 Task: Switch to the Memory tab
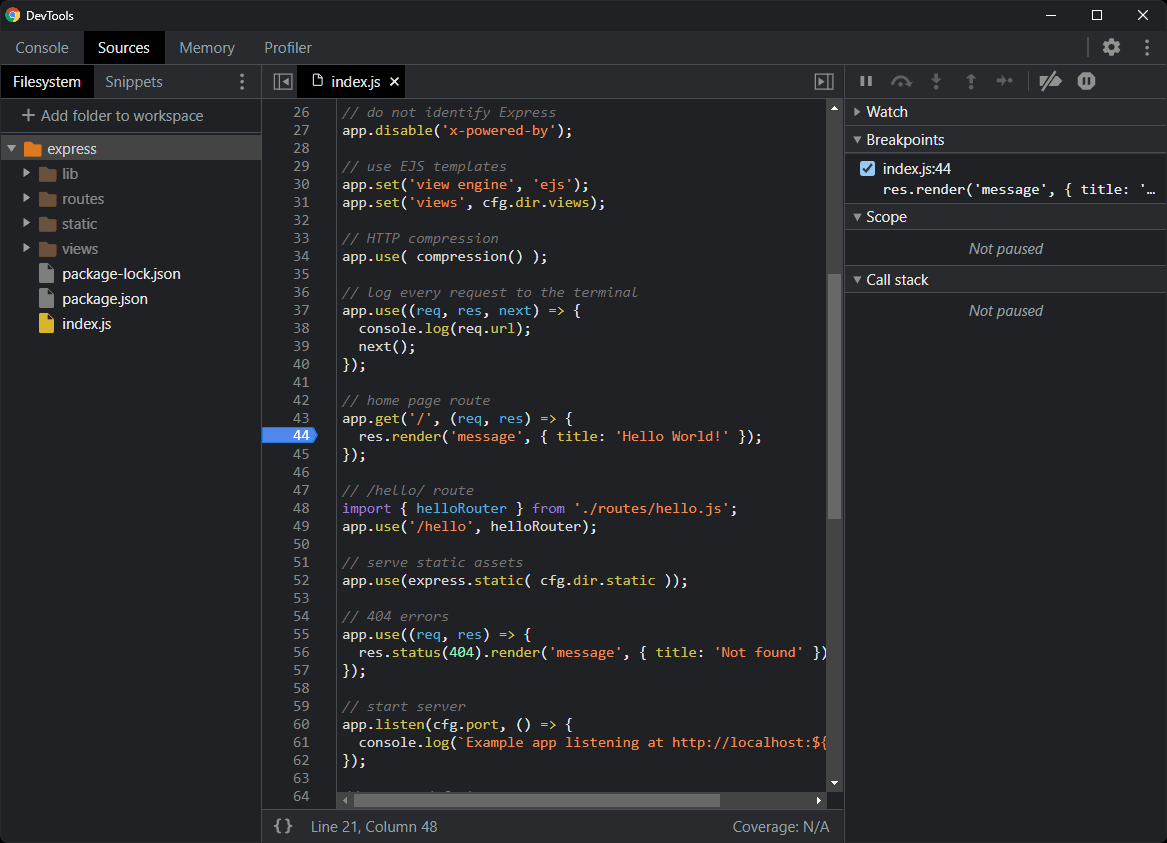coord(206,47)
